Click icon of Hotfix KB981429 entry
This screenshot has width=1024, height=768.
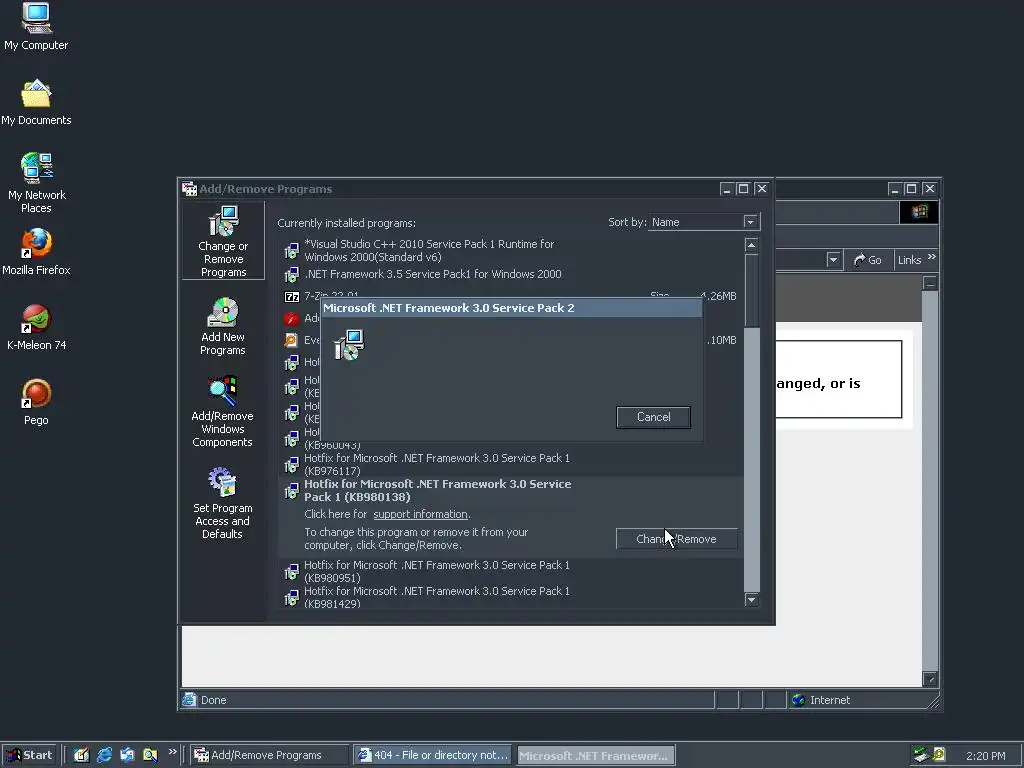pyautogui.click(x=291, y=598)
